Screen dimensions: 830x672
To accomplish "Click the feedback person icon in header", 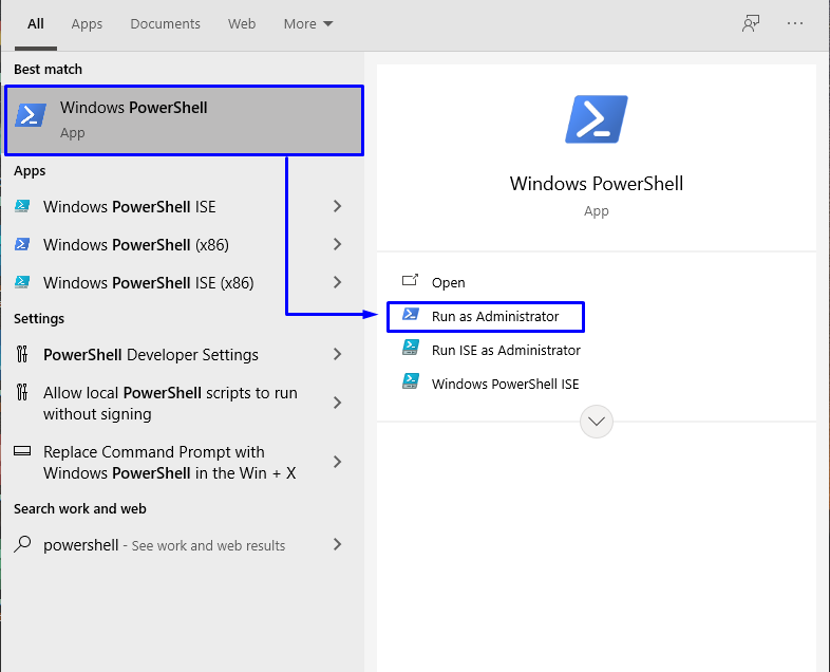I will click(x=751, y=23).
